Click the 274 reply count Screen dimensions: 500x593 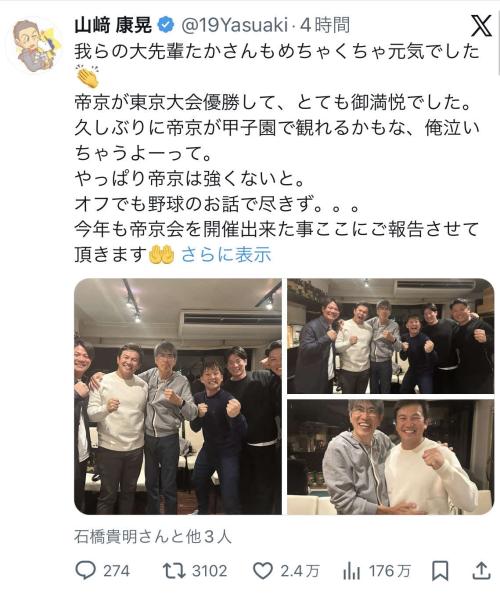pyautogui.click(x=116, y=571)
